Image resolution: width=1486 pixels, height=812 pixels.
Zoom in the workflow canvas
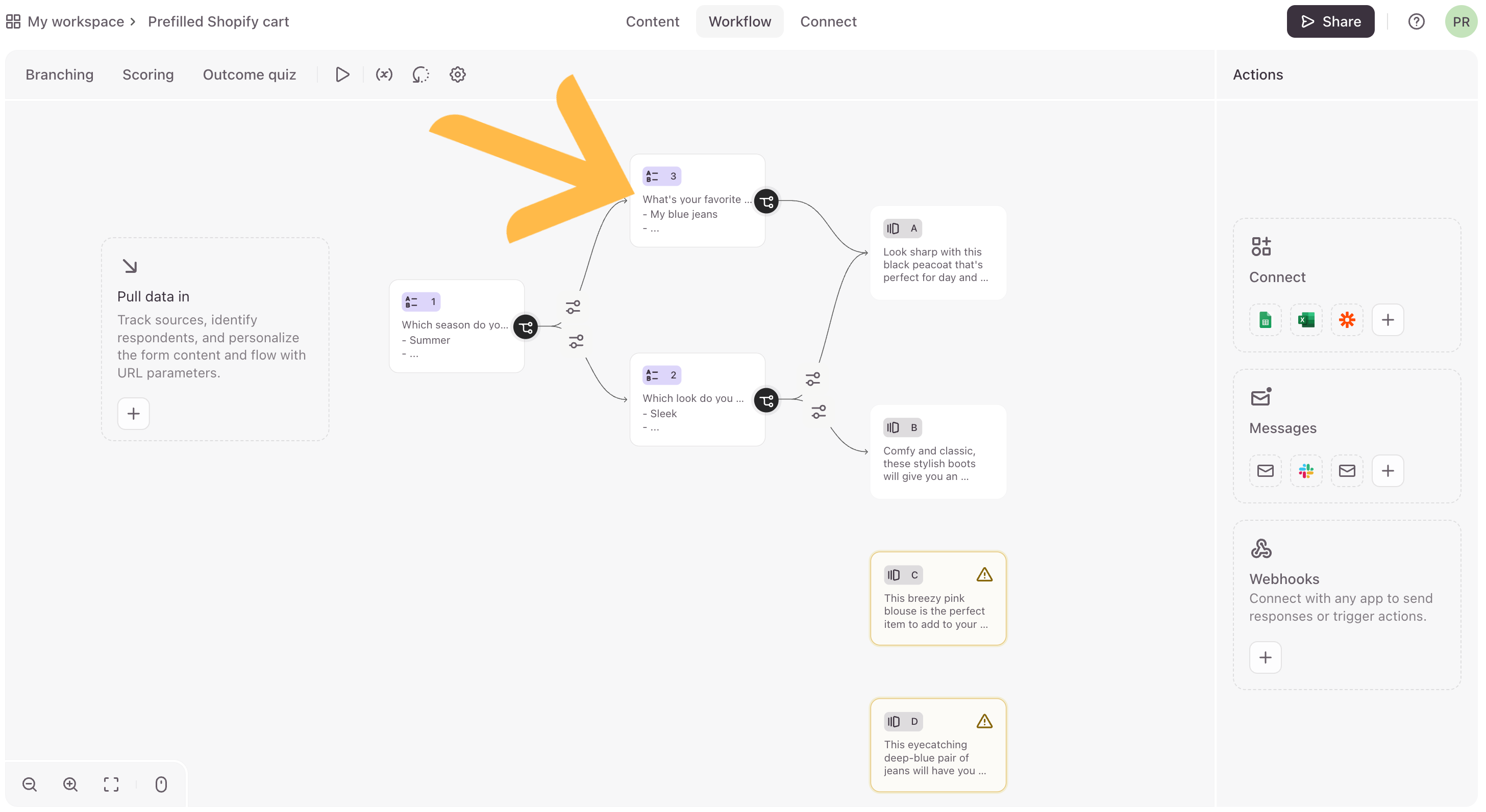tap(70, 784)
